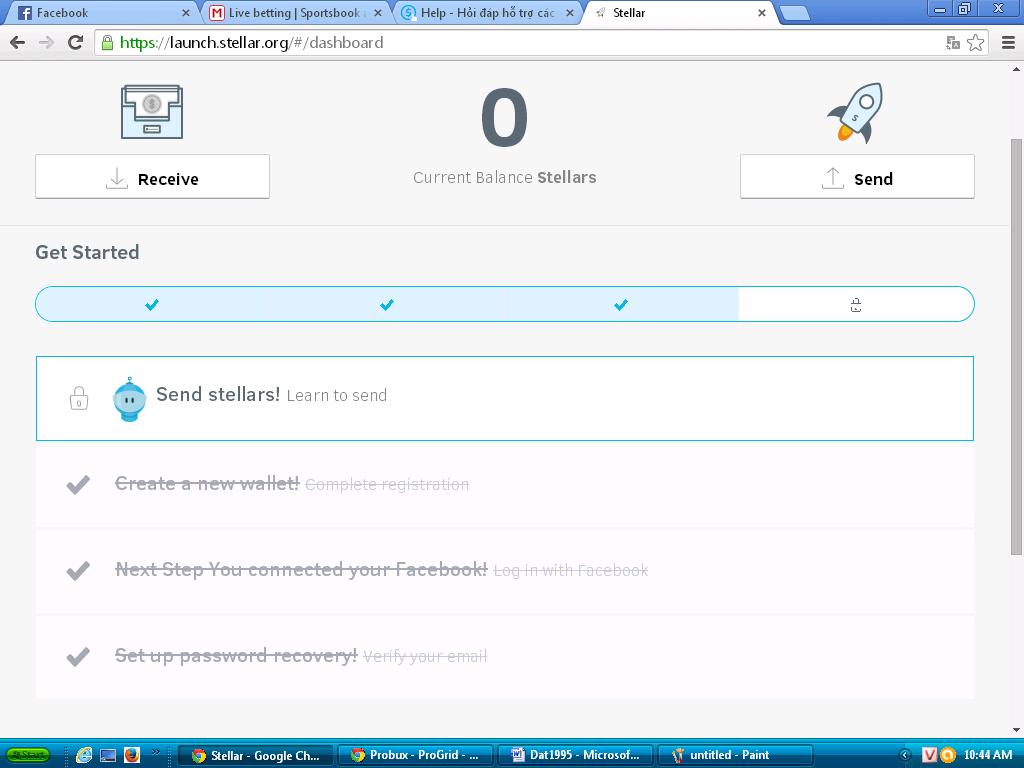Click the Send button
The width and height of the screenshot is (1024, 768).
pyautogui.click(x=857, y=177)
